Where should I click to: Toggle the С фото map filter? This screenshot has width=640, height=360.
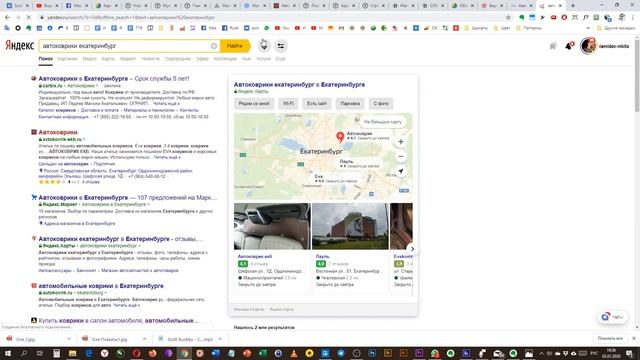click(381, 104)
